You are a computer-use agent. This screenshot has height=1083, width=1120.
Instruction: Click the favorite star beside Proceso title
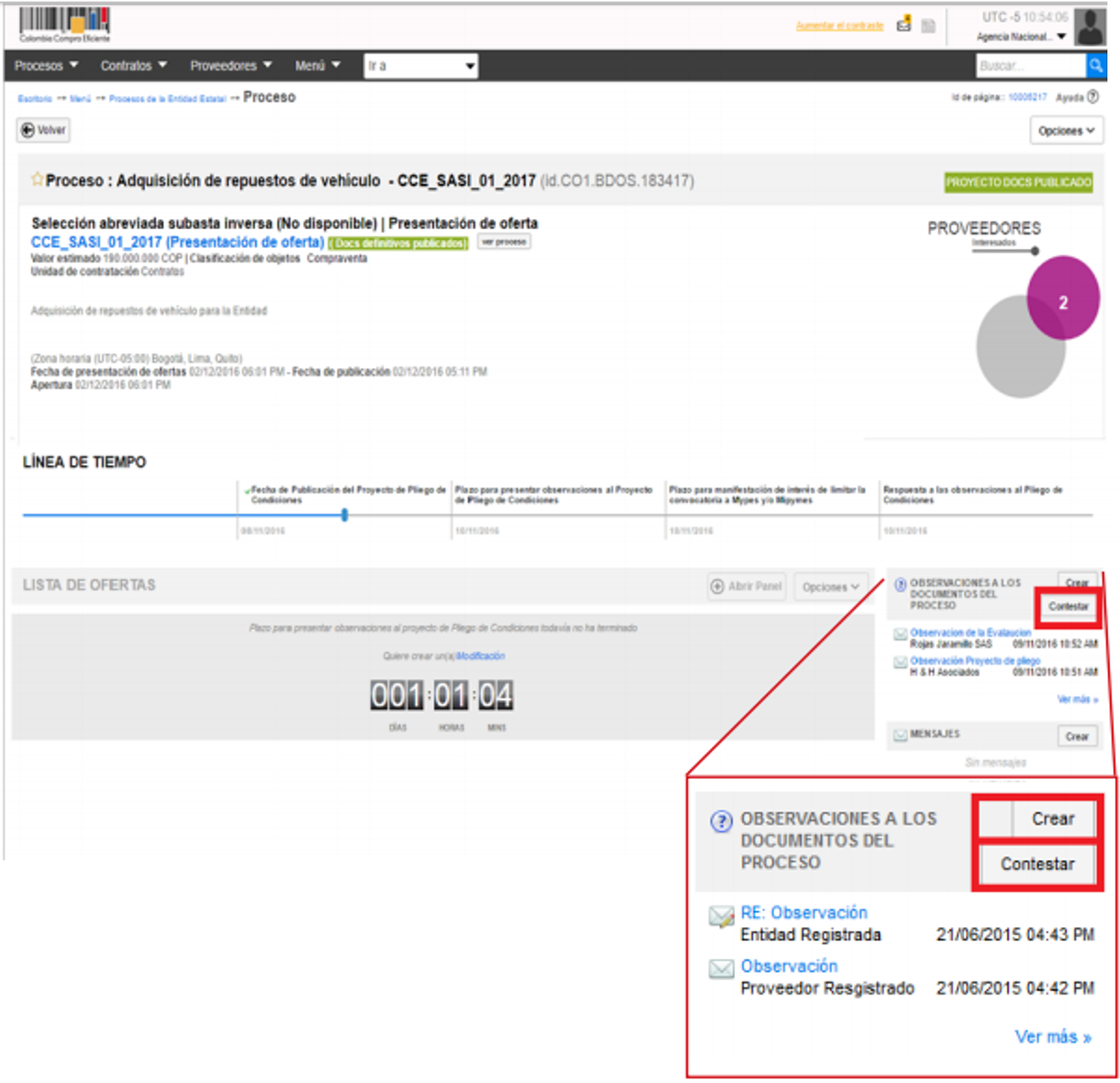click(x=36, y=180)
